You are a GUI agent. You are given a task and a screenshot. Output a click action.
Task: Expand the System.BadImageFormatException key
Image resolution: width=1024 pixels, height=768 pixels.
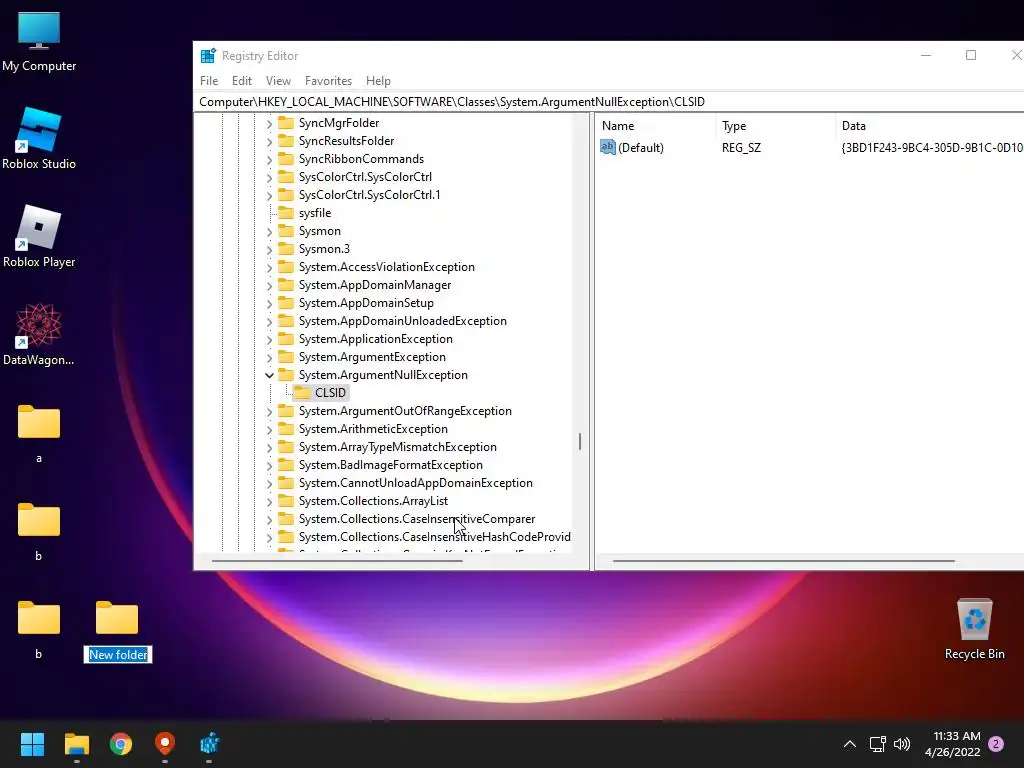pyautogui.click(x=269, y=465)
